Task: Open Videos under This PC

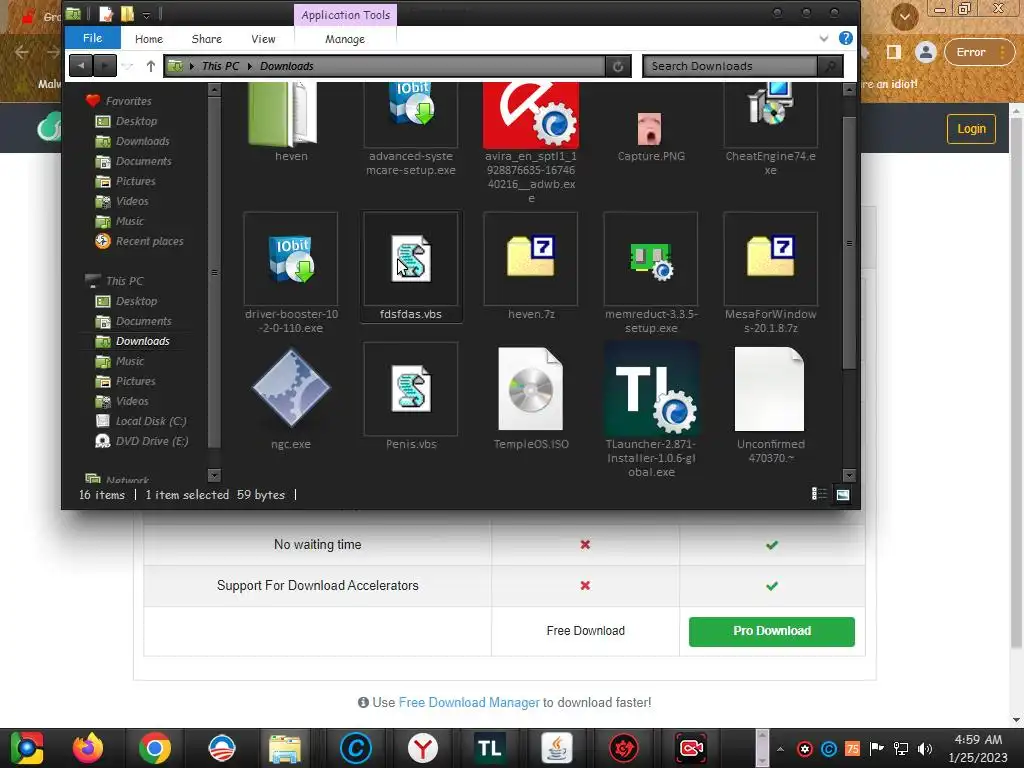Action: click(132, 401)
